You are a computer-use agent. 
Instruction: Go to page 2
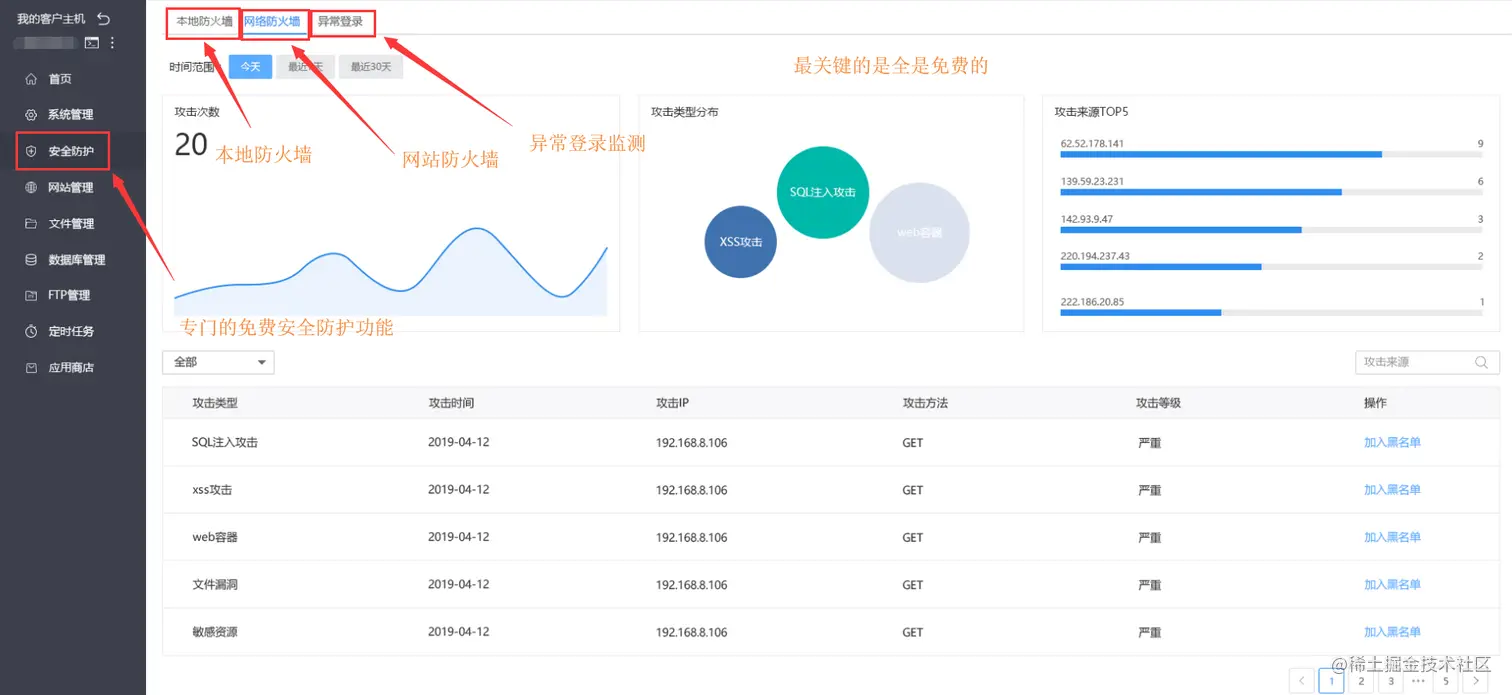[x=1360, y=681]
